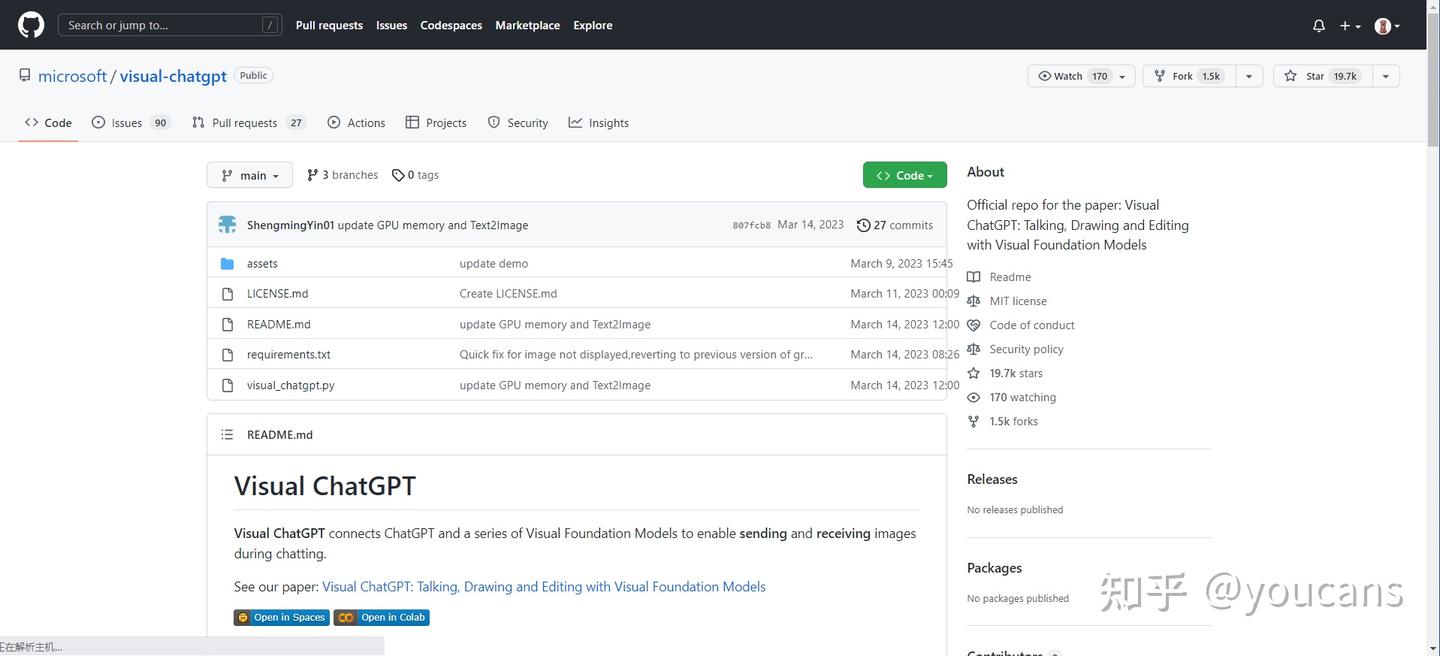This screenshot has width=1440, height=656.
Task: Click ShengmingYin01's avatar icon
Action: 227,225
